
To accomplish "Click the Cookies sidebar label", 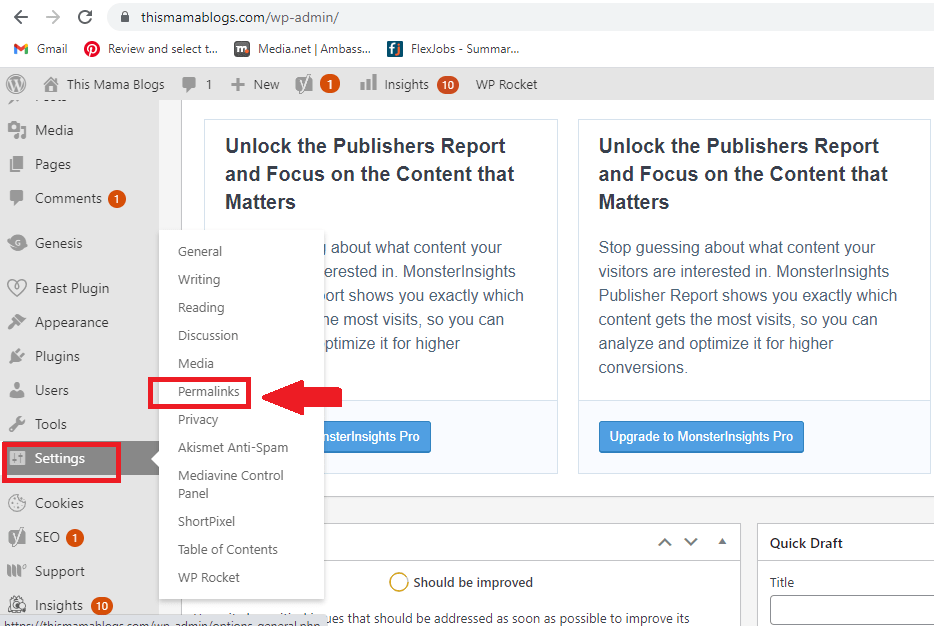I will pyautogui.click(x=59, y=503).
